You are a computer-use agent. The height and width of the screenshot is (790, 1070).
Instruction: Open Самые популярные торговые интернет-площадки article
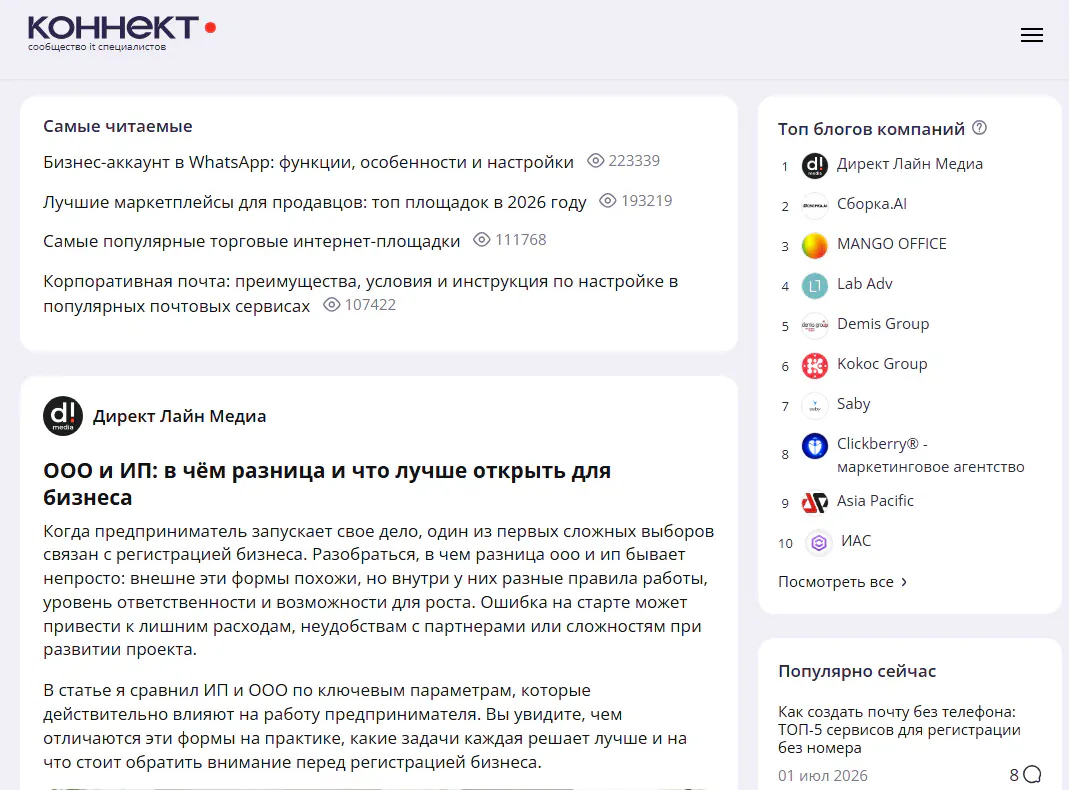coord(252,242)
